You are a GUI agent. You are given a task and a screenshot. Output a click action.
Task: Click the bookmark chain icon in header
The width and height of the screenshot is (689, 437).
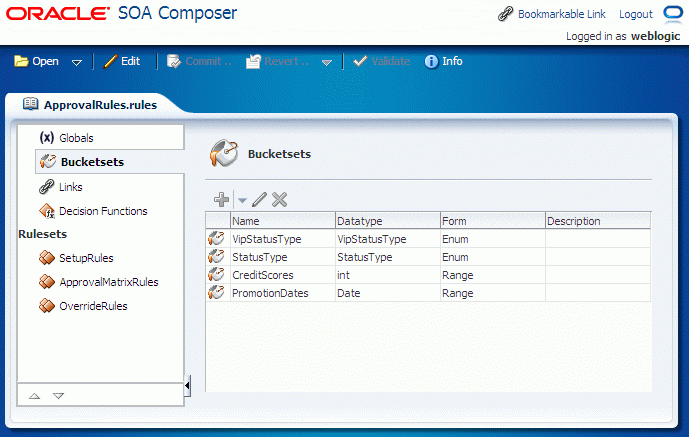(505, 14)
